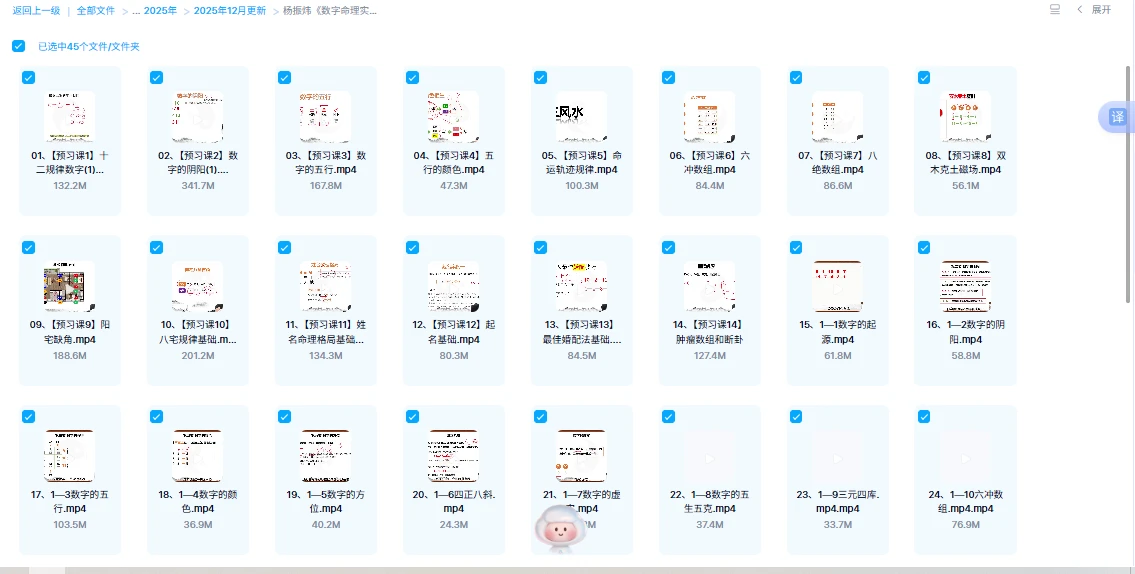This screenshot has width=1135, height=574.
Task: Toggle the select-all checkbox
Action: tap(19, 46)
